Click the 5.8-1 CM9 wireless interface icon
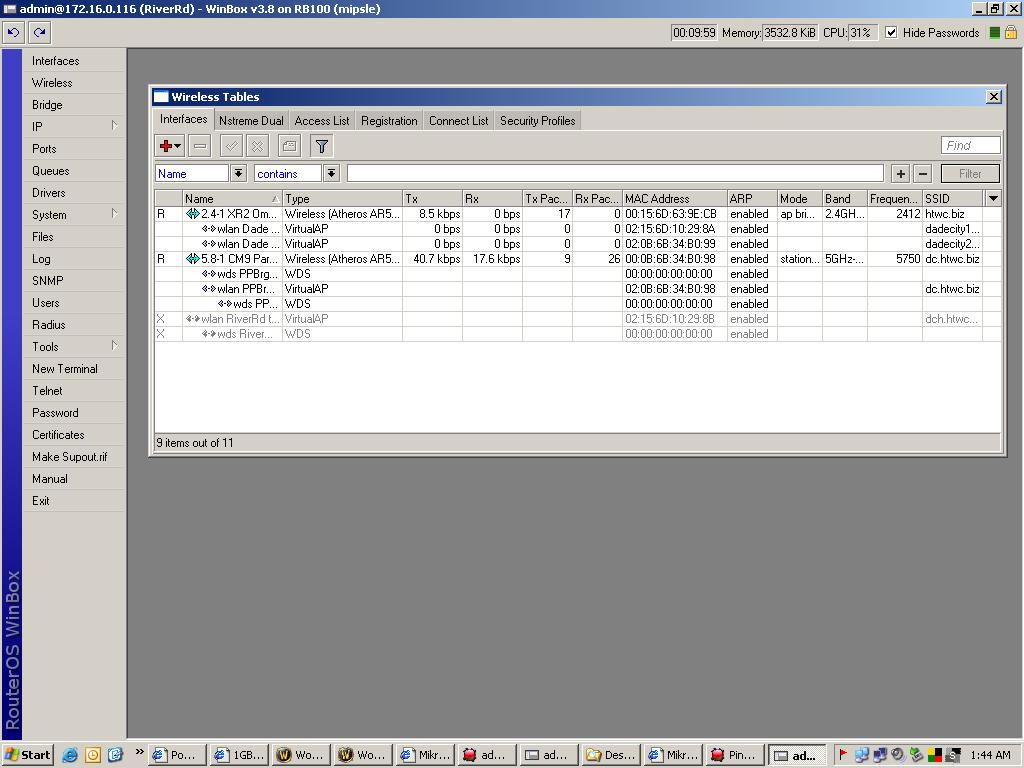Screen dimensions: 1024x768 193,259
